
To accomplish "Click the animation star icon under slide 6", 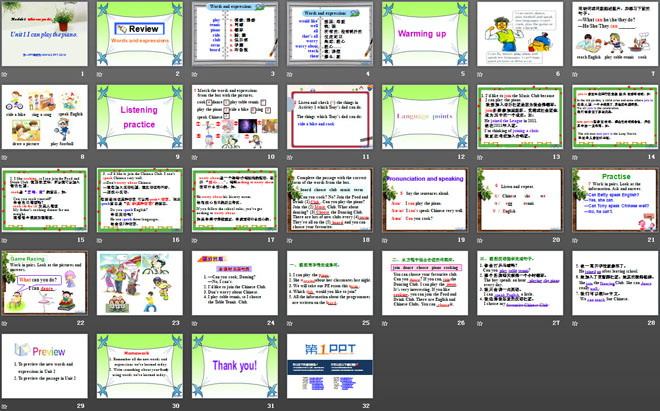I will [480, 75].
